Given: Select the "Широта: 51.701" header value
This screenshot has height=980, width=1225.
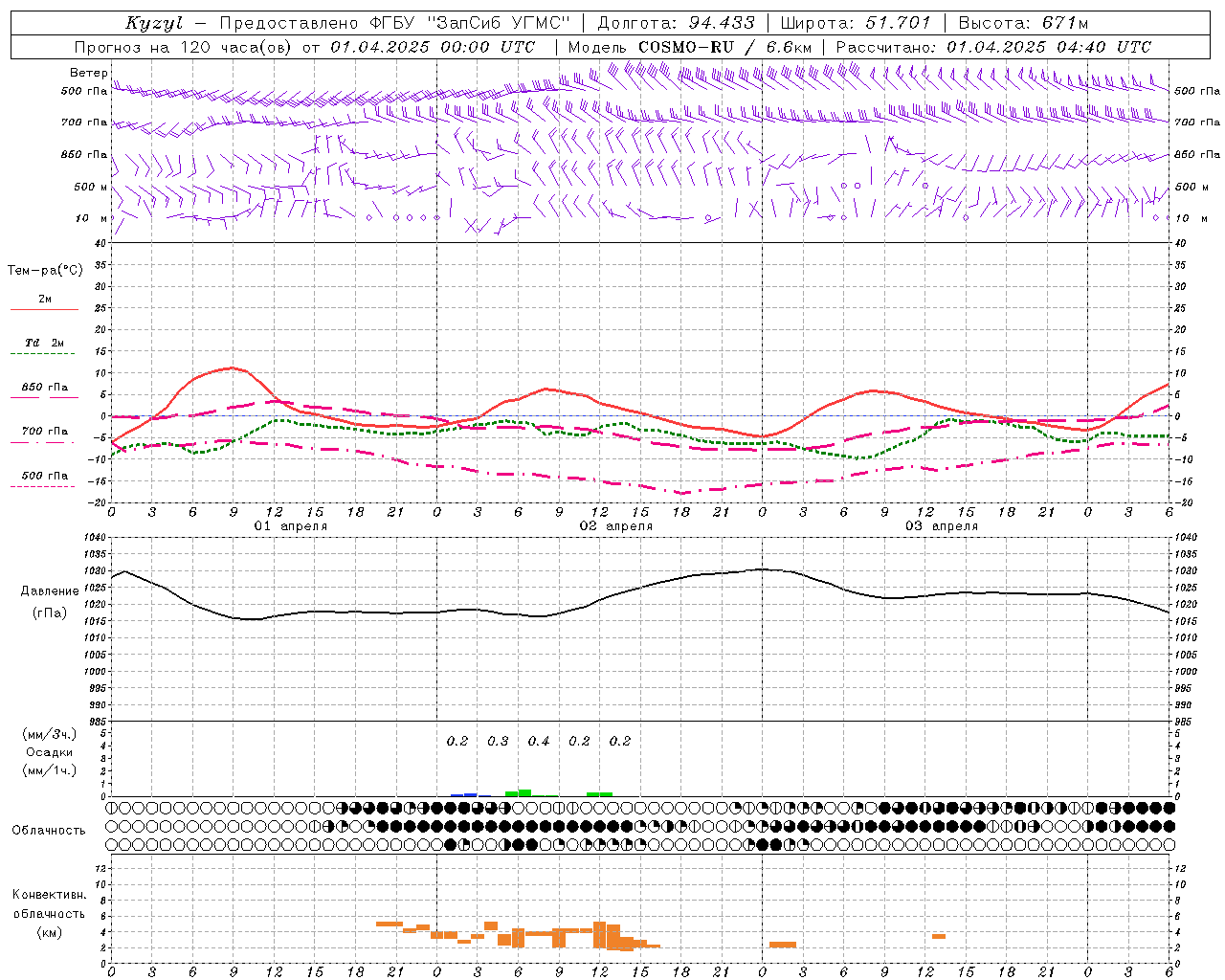Looking at the screenshot, I should click(855, 23).
